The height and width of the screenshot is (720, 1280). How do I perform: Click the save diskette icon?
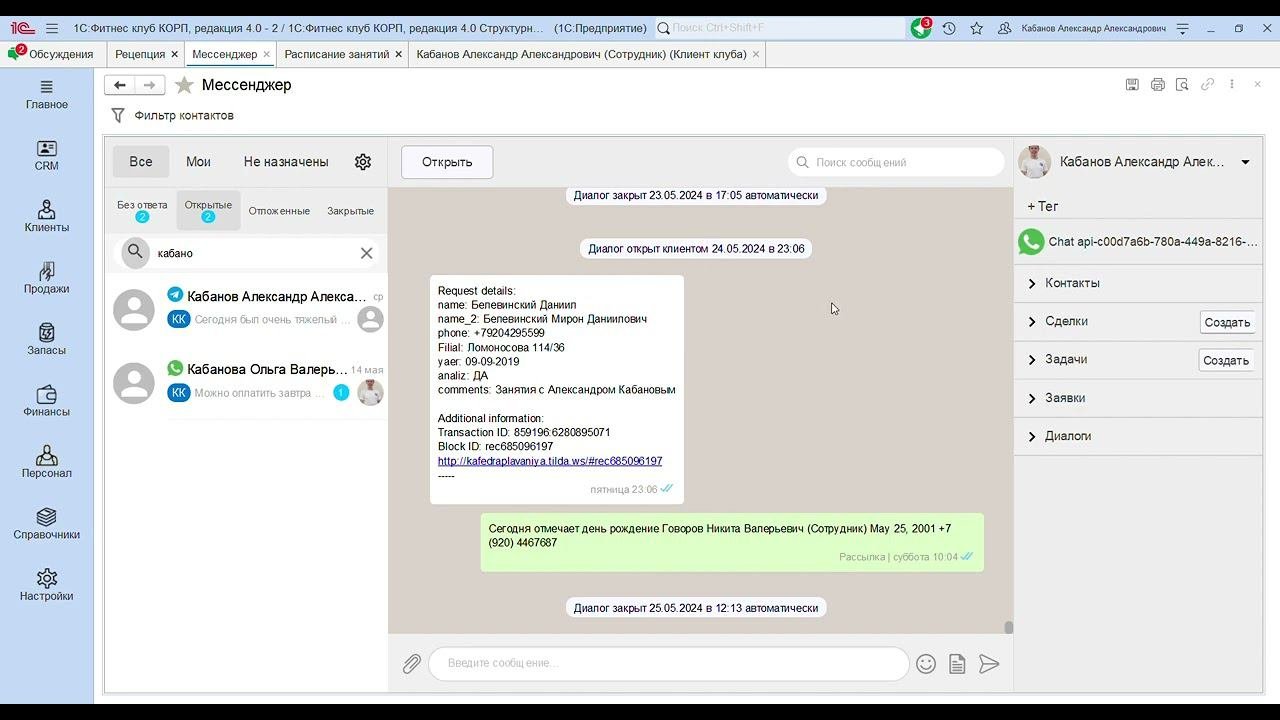click(1132, 85)
